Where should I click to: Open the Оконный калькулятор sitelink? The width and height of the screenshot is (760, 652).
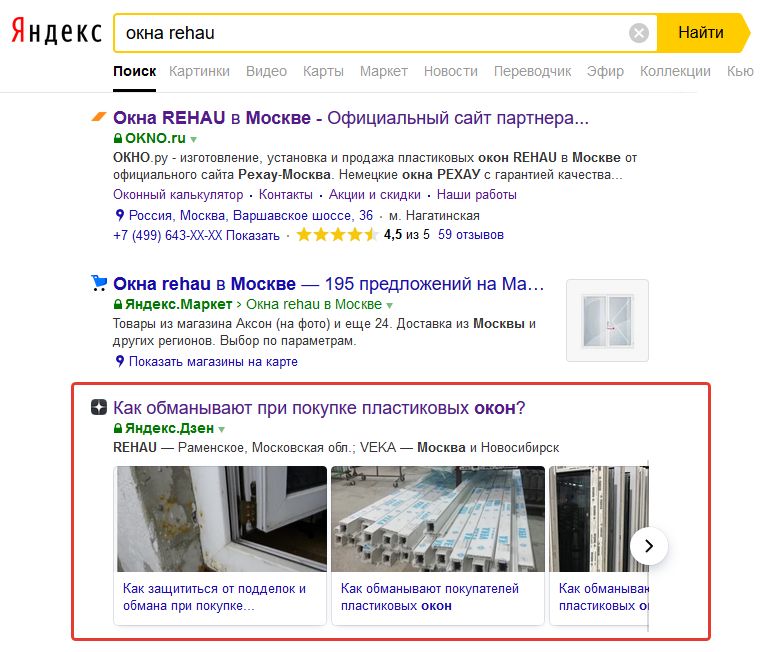coord(178,194)
